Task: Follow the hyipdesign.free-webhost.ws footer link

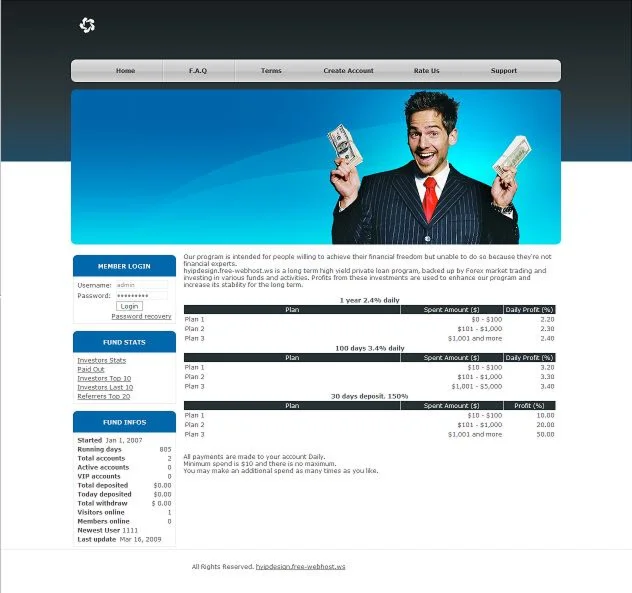Action: (300, 566)
